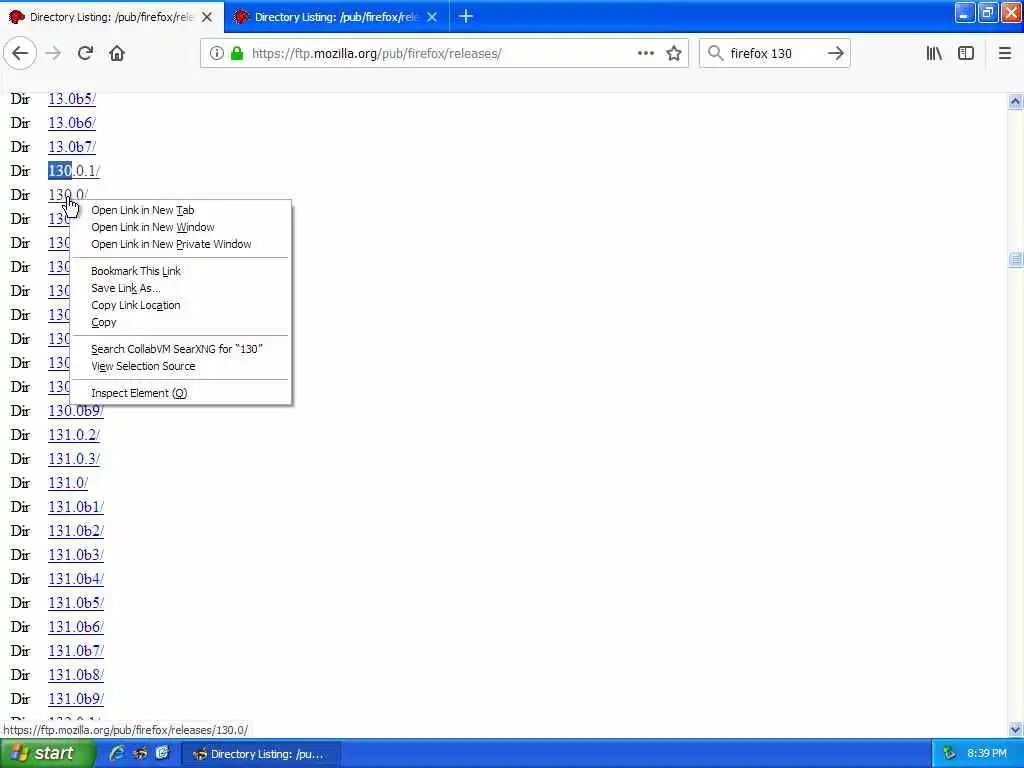
Task: Click the second quick launch icon
Action: pos(140,754)
